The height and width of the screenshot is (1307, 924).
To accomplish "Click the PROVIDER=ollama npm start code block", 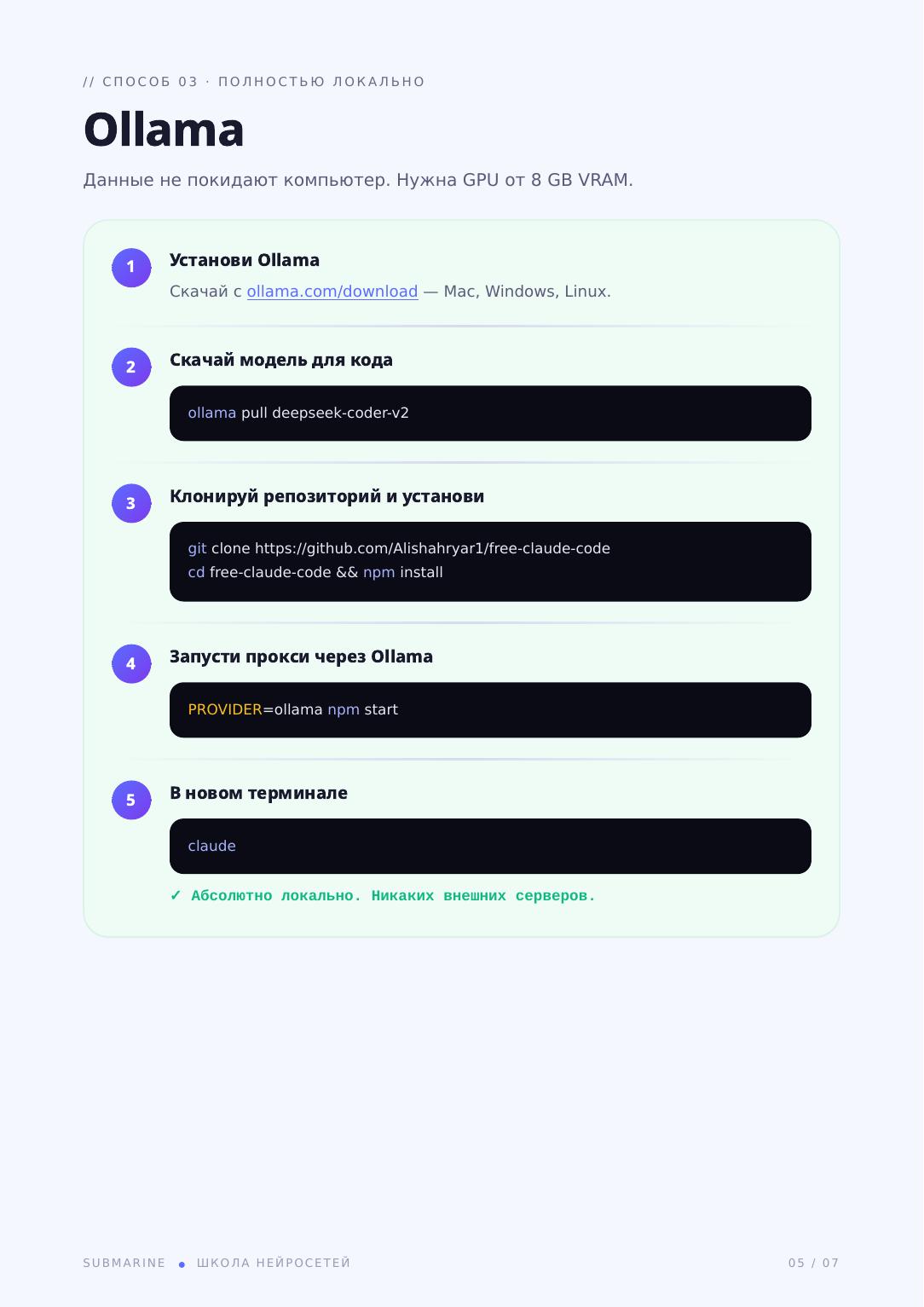I will [490, 710].
